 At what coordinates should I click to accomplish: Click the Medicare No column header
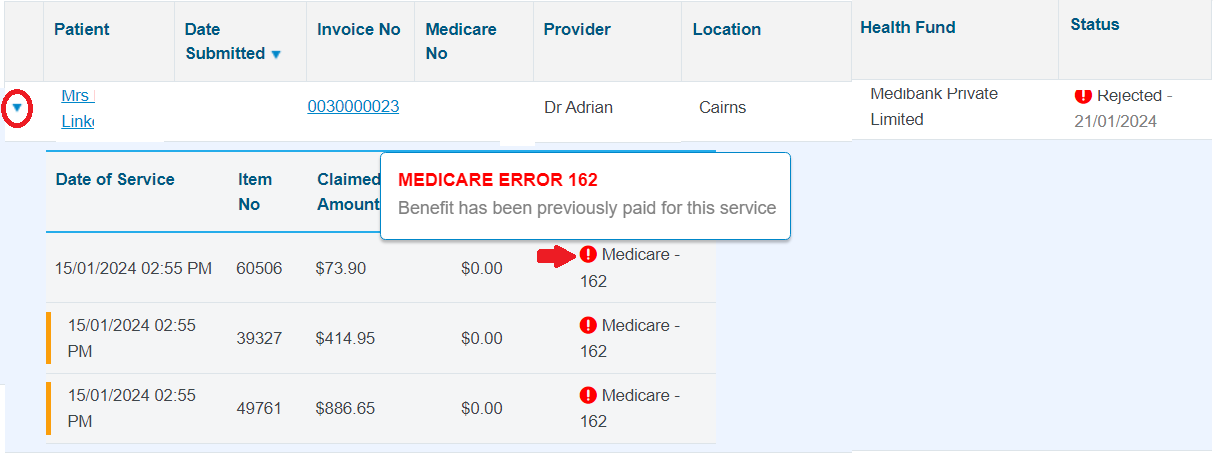point(460,41)
